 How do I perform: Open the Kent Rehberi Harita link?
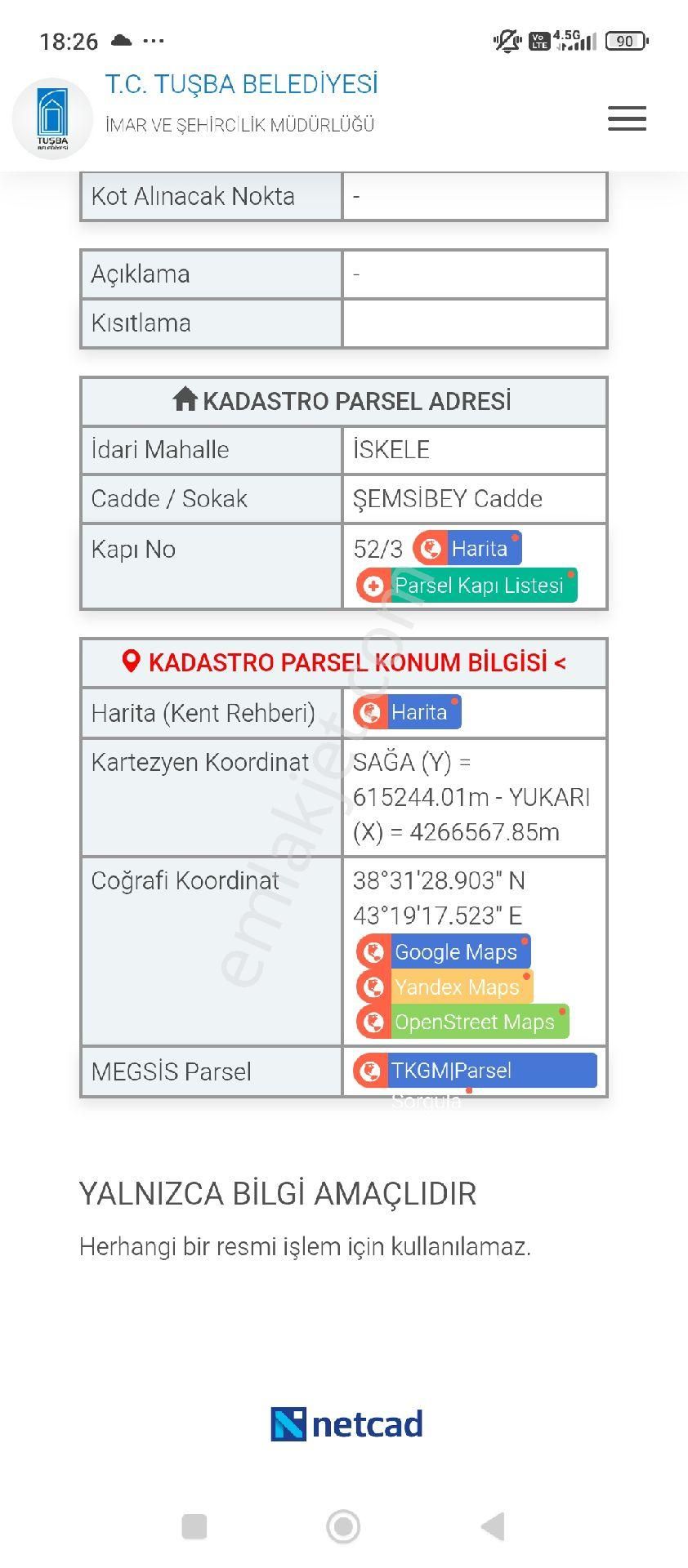pos(421,711)
